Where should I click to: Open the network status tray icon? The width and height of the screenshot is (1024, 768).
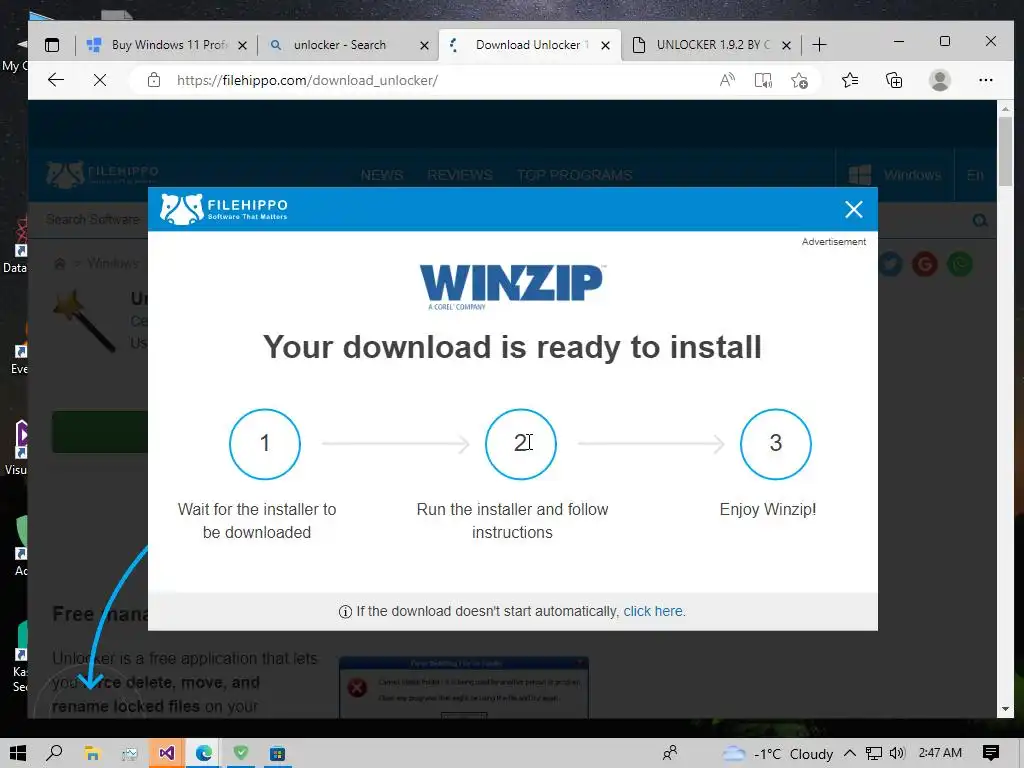[x=874, y=754]
